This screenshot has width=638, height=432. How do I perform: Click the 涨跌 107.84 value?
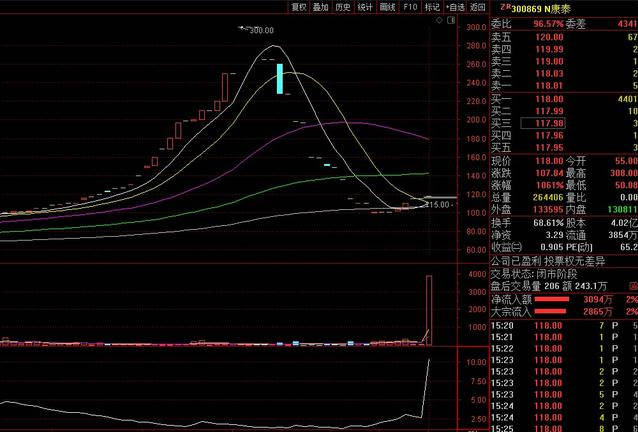549,173
